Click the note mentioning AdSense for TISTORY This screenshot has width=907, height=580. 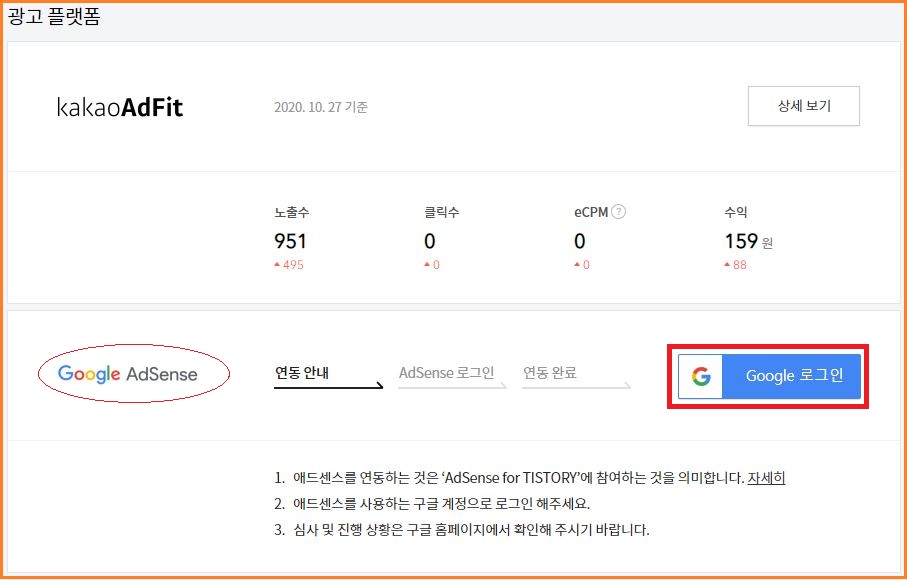tap(530, 478)
